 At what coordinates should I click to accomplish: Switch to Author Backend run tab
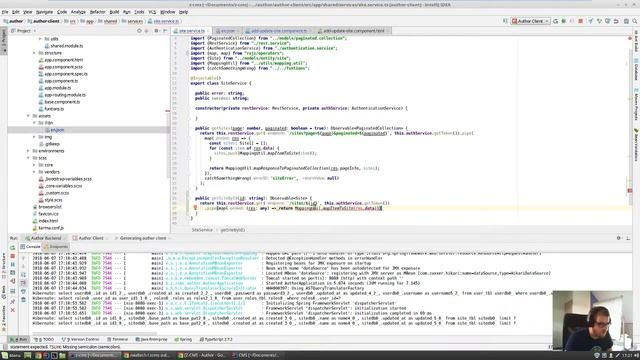[43, 238]
